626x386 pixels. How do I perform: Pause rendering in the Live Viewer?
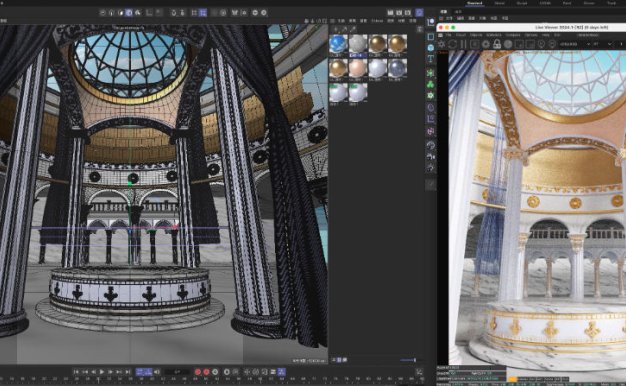click(x=463, y=44)
